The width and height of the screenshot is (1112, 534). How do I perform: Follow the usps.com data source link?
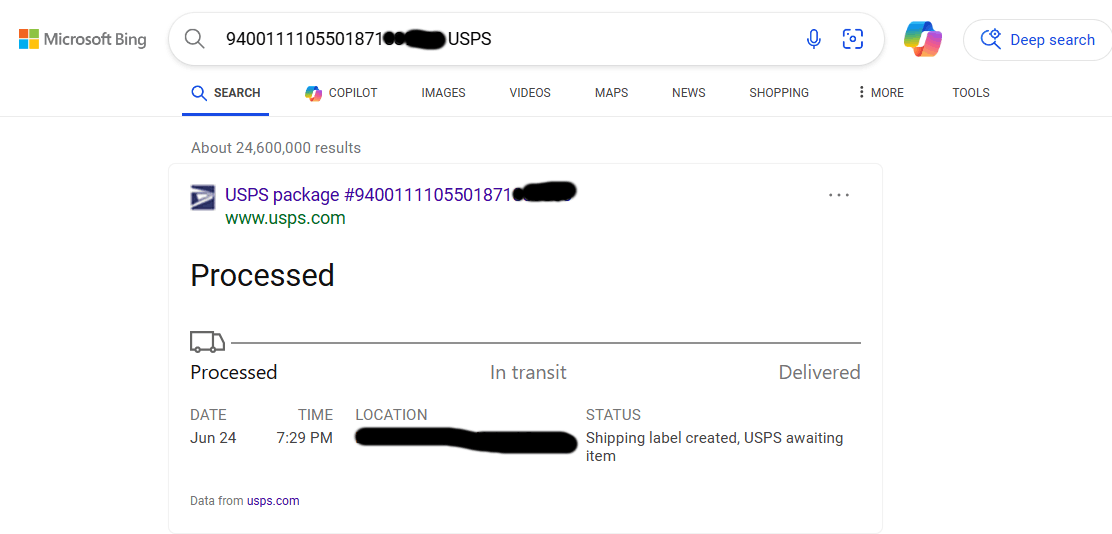273,501
